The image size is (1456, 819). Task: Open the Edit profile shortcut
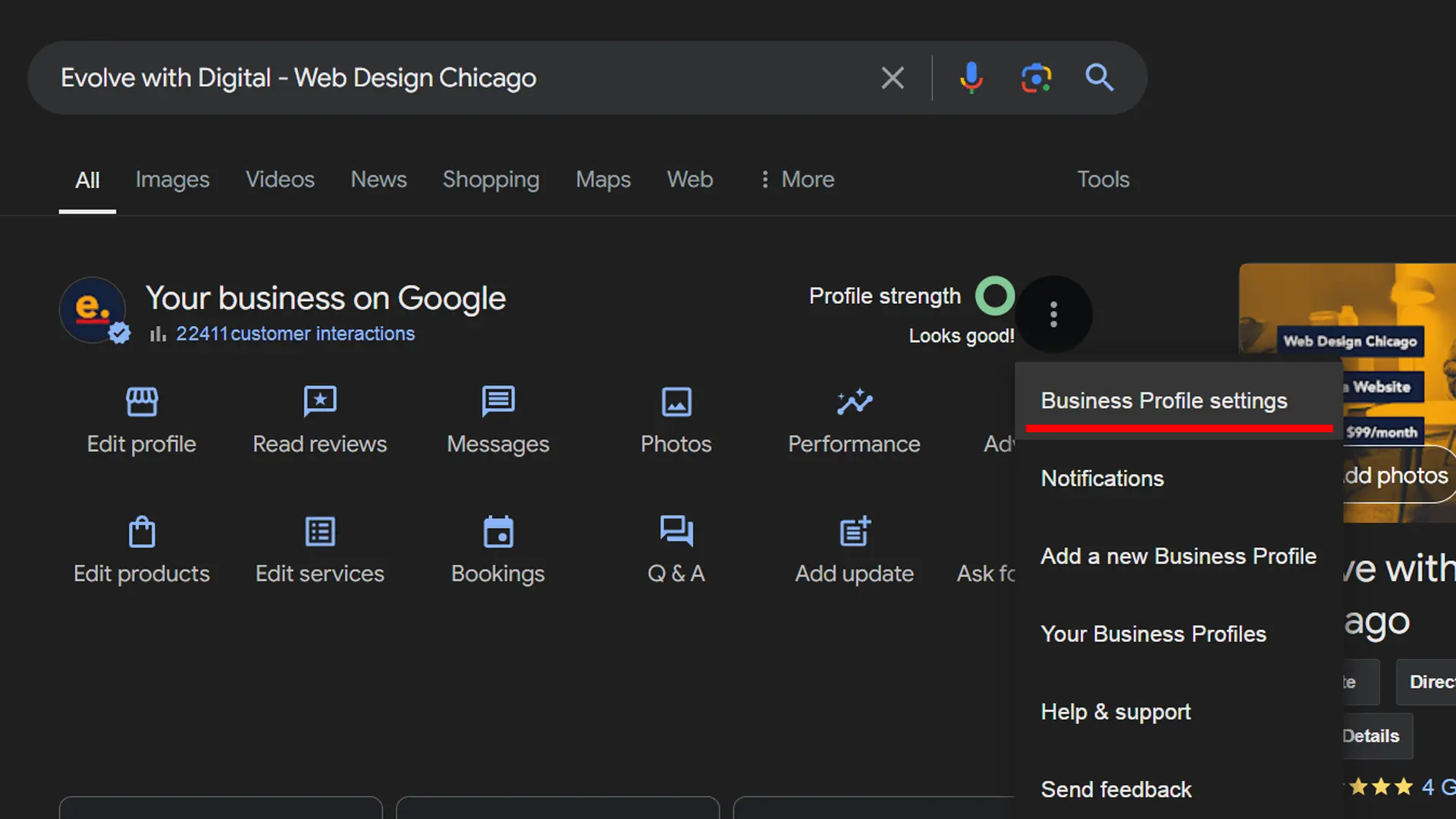pyautogui.click(x=142, y=421)
